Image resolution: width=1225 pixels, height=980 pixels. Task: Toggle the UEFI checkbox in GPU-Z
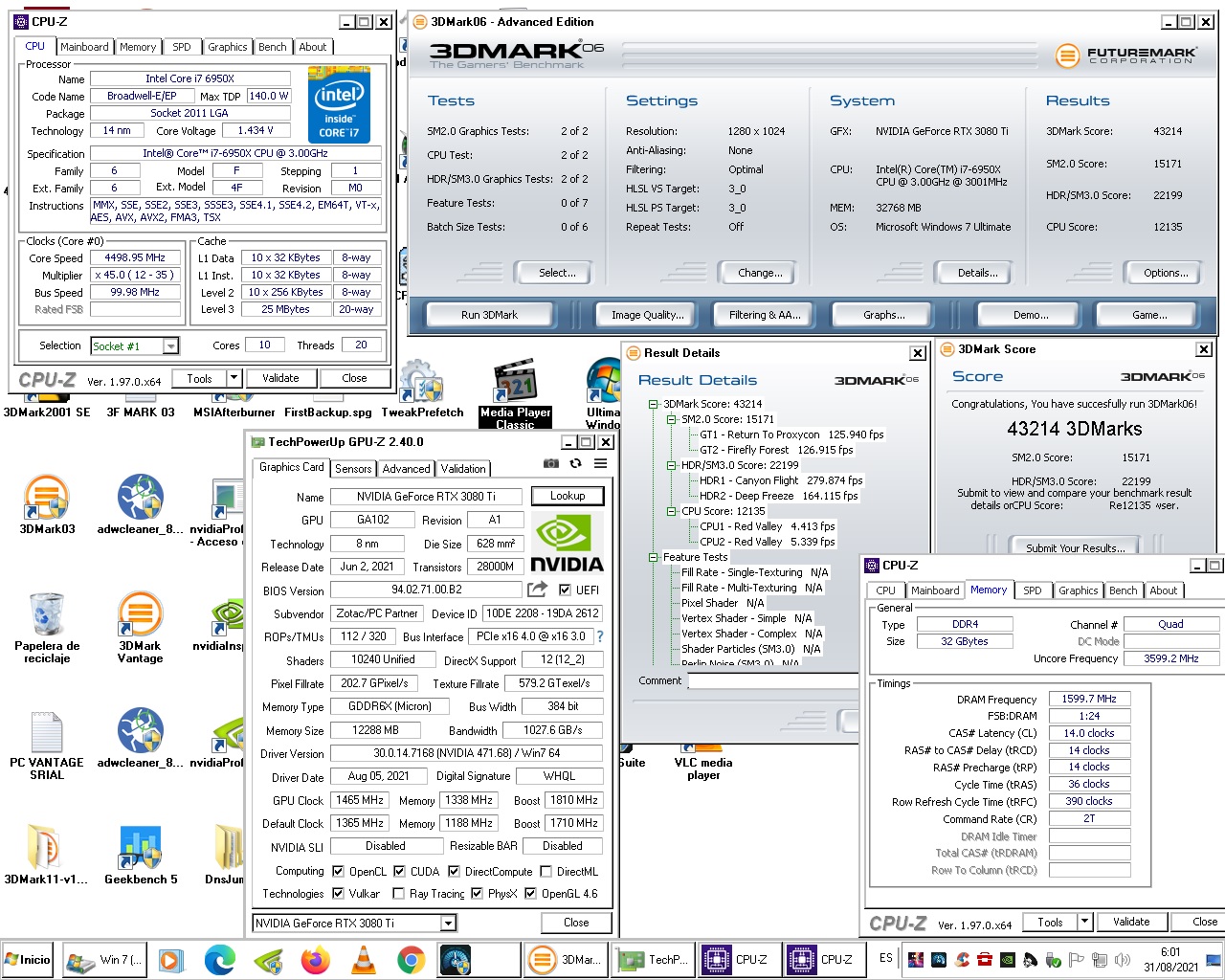click(x=565, y=590)
